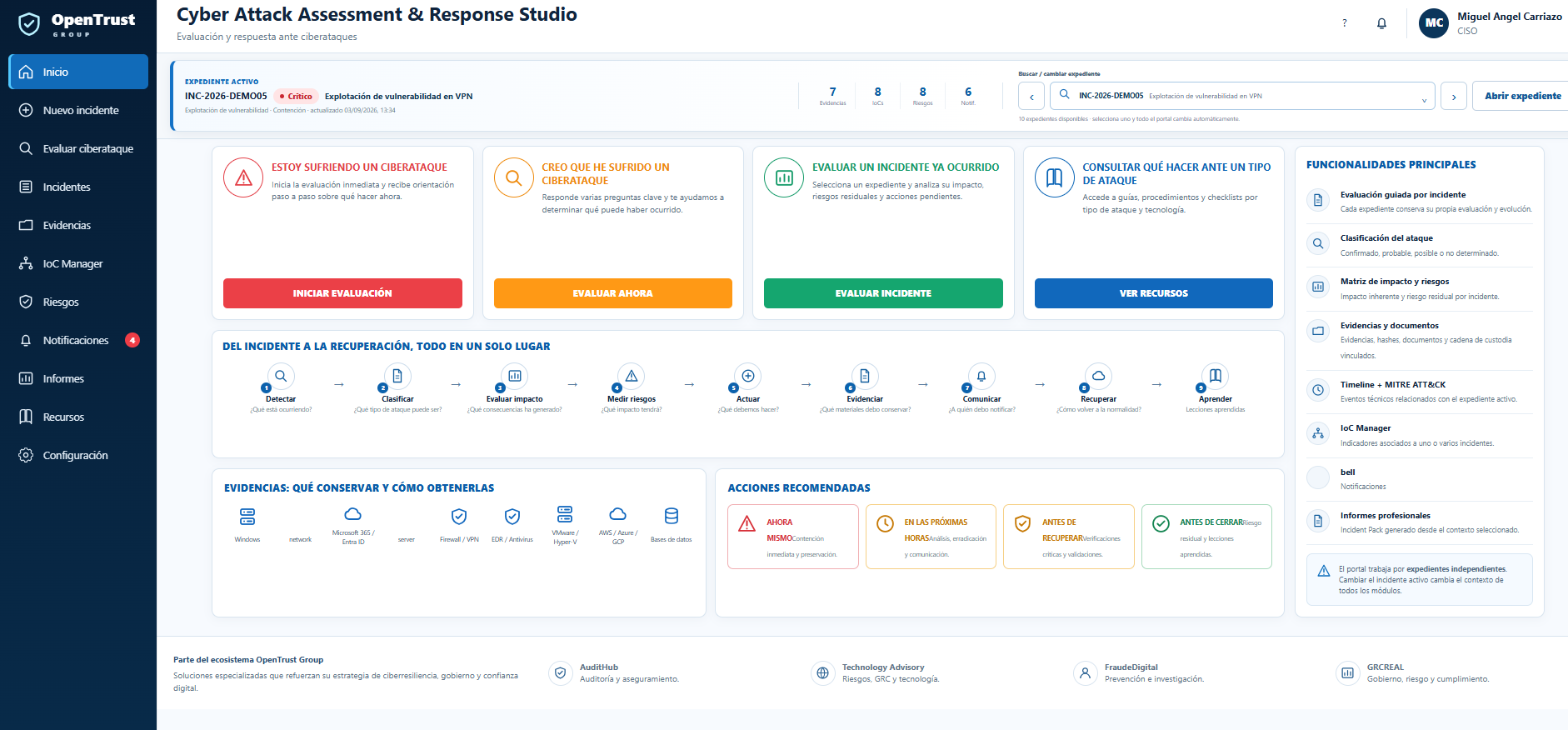Open the ANTES DE CERRAR action card
This screenshot has height=730, width=1568.
pos(1206,537)
